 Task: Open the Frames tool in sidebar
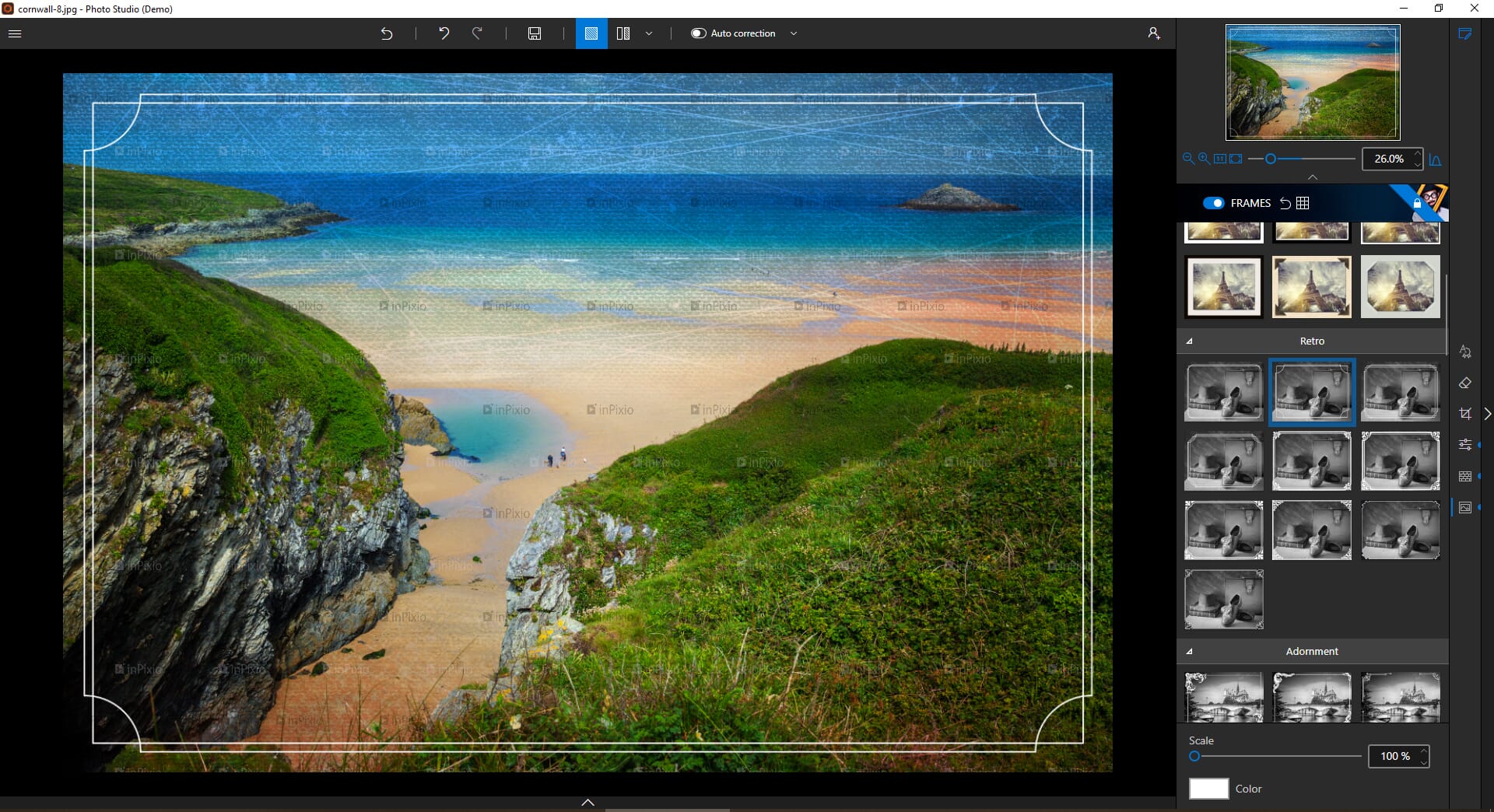click(x=1465, y=507)
